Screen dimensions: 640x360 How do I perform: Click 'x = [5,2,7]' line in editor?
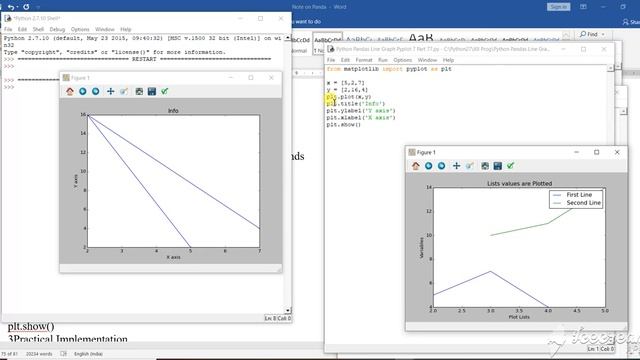click(345, 83)
